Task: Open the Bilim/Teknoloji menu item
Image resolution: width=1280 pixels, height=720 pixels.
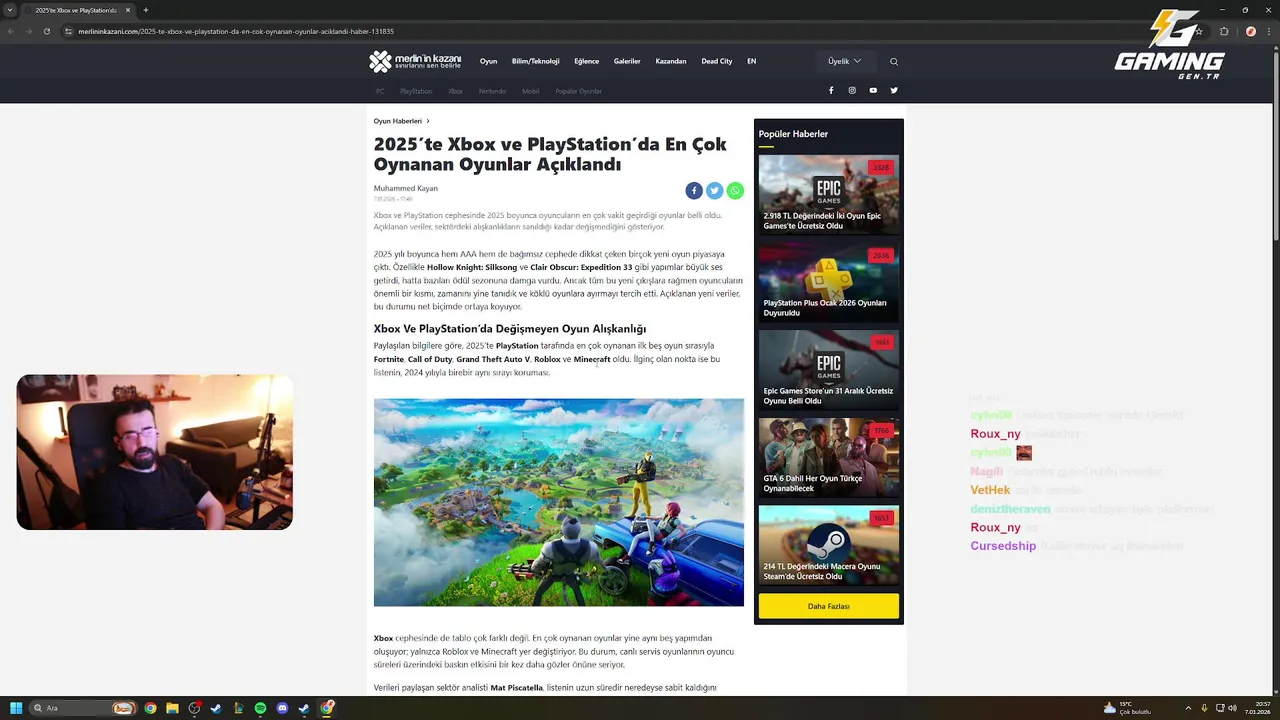Action: [535, 61]
